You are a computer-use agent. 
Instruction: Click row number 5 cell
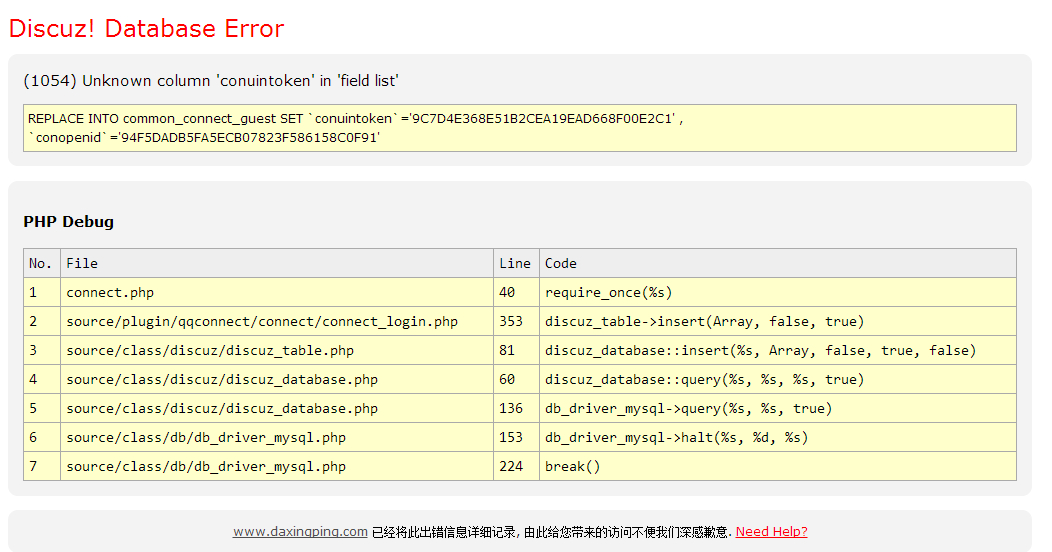pyautogui.click(x=42, y=408)
